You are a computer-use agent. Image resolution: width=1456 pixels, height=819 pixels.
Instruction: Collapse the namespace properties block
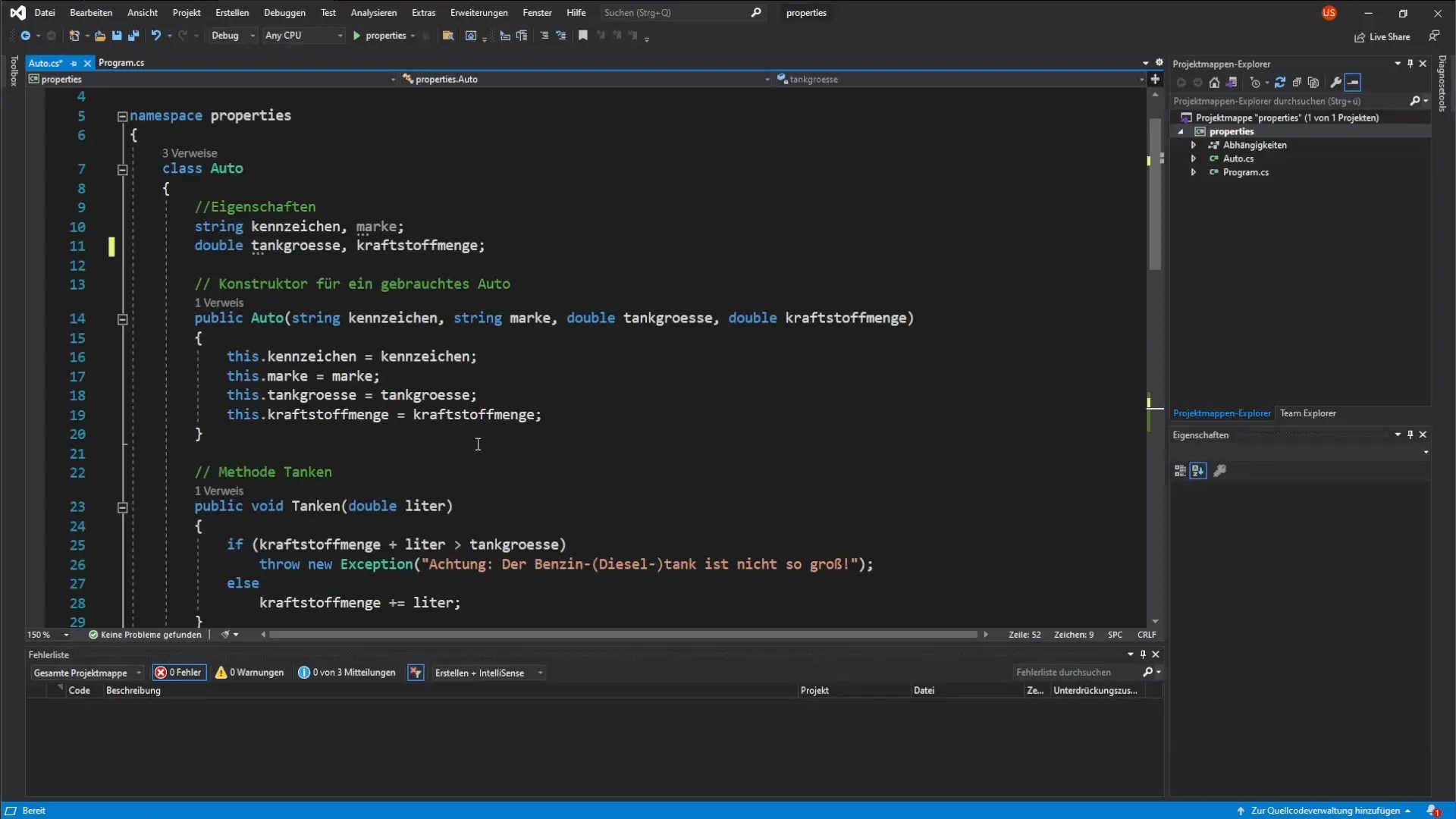[x=122, y=117]
